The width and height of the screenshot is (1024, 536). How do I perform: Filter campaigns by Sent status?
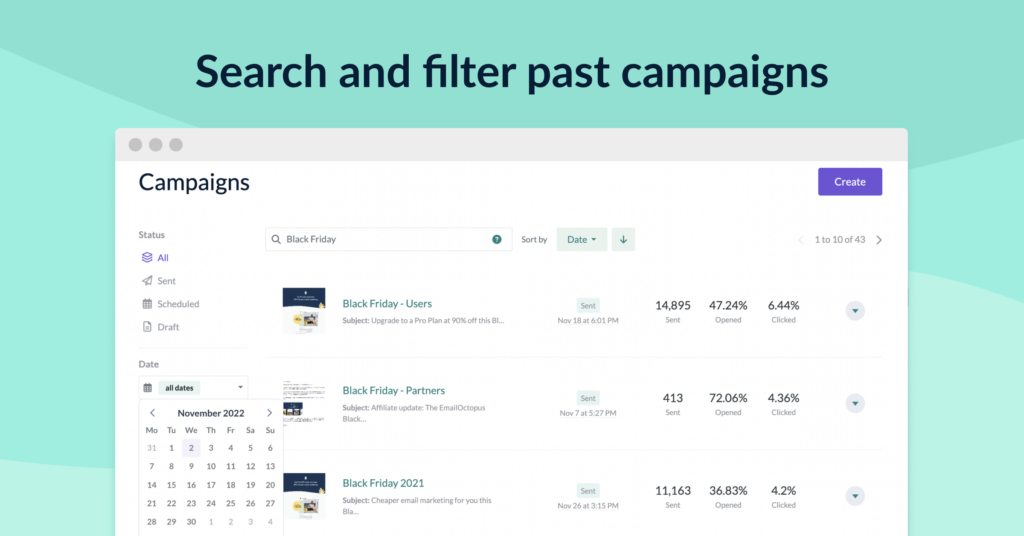[x=166, y=281]
